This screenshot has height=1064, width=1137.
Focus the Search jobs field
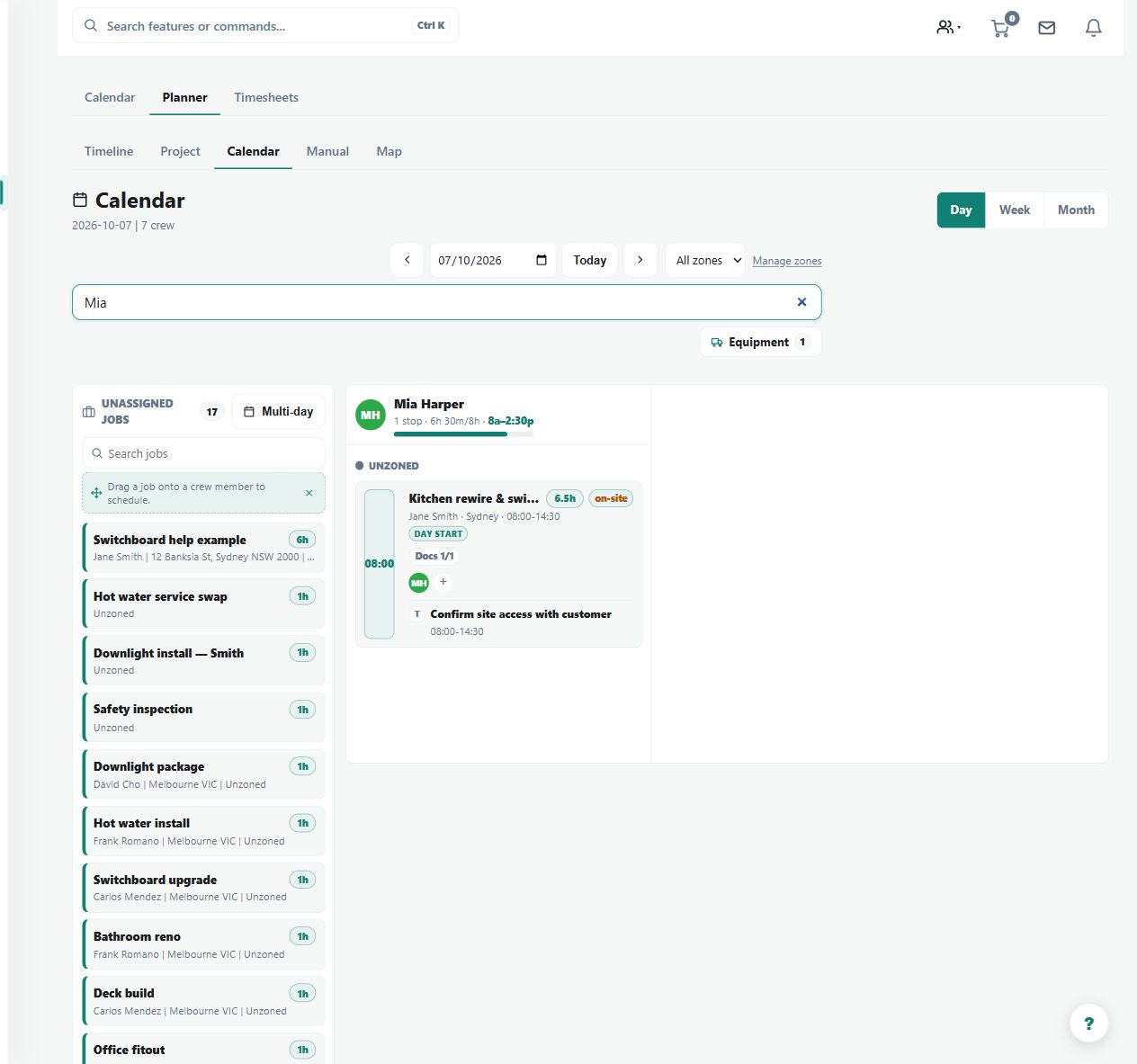coord(203,453)
